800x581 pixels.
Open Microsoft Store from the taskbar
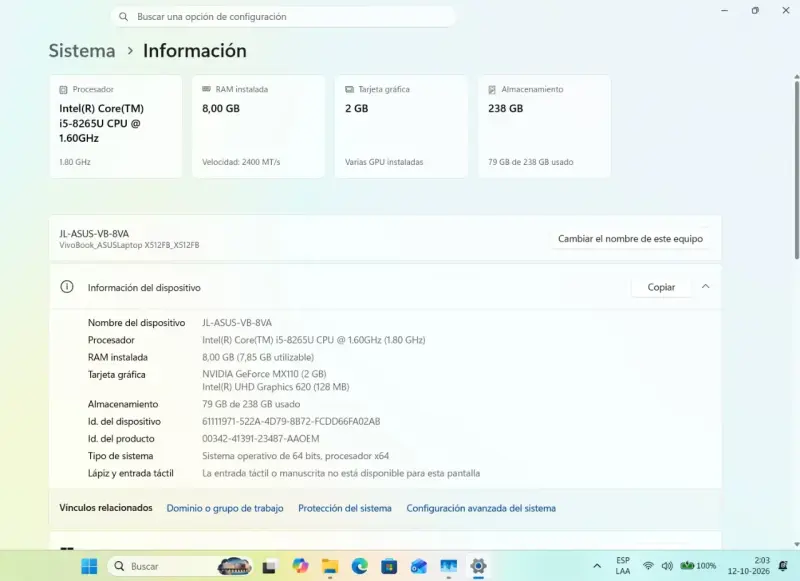pyautogui.click(x=389, y=566)
